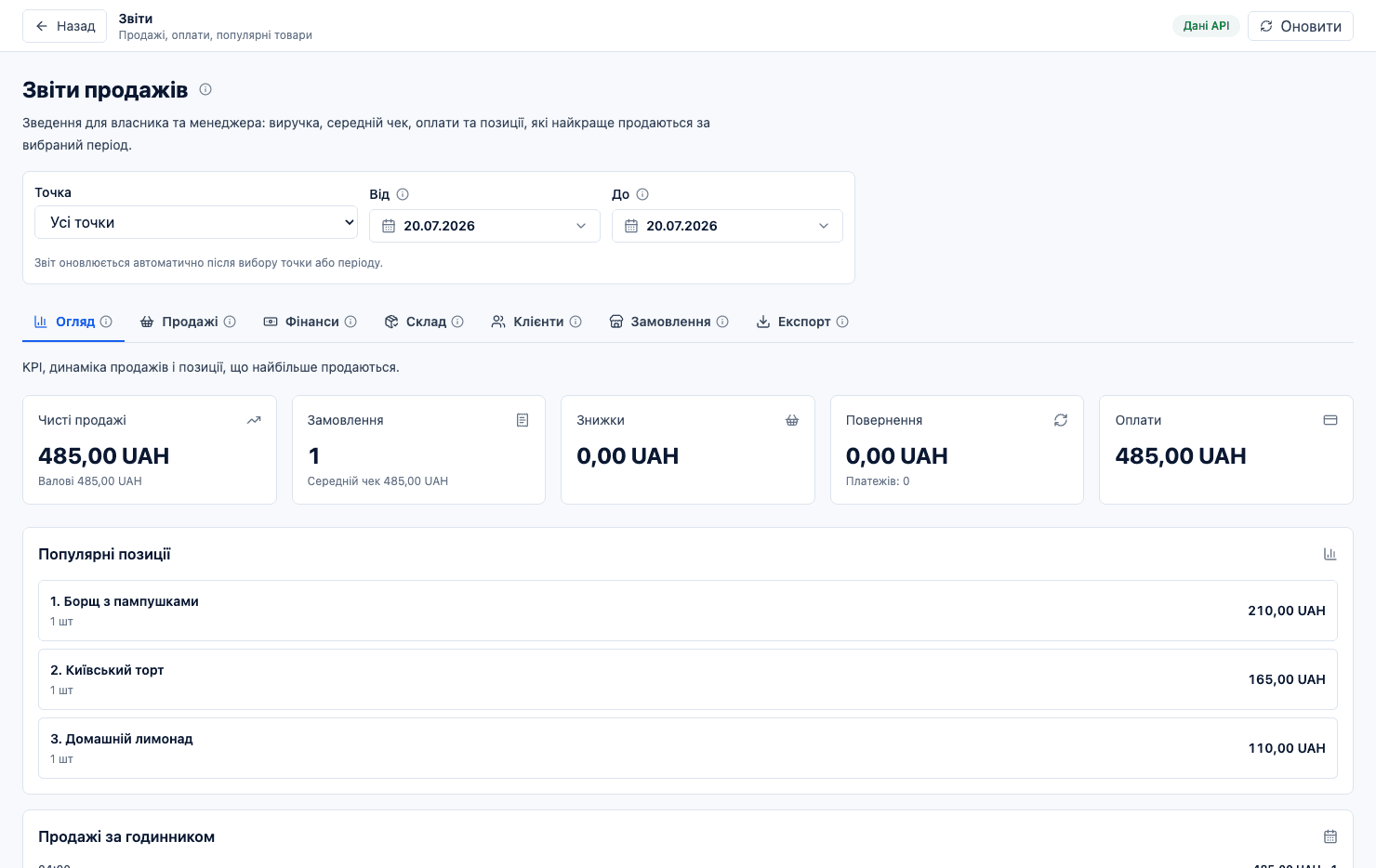Click the basket icon in Знижки card
Screen dimensions: 1376x868
click(x=792, y=420)
